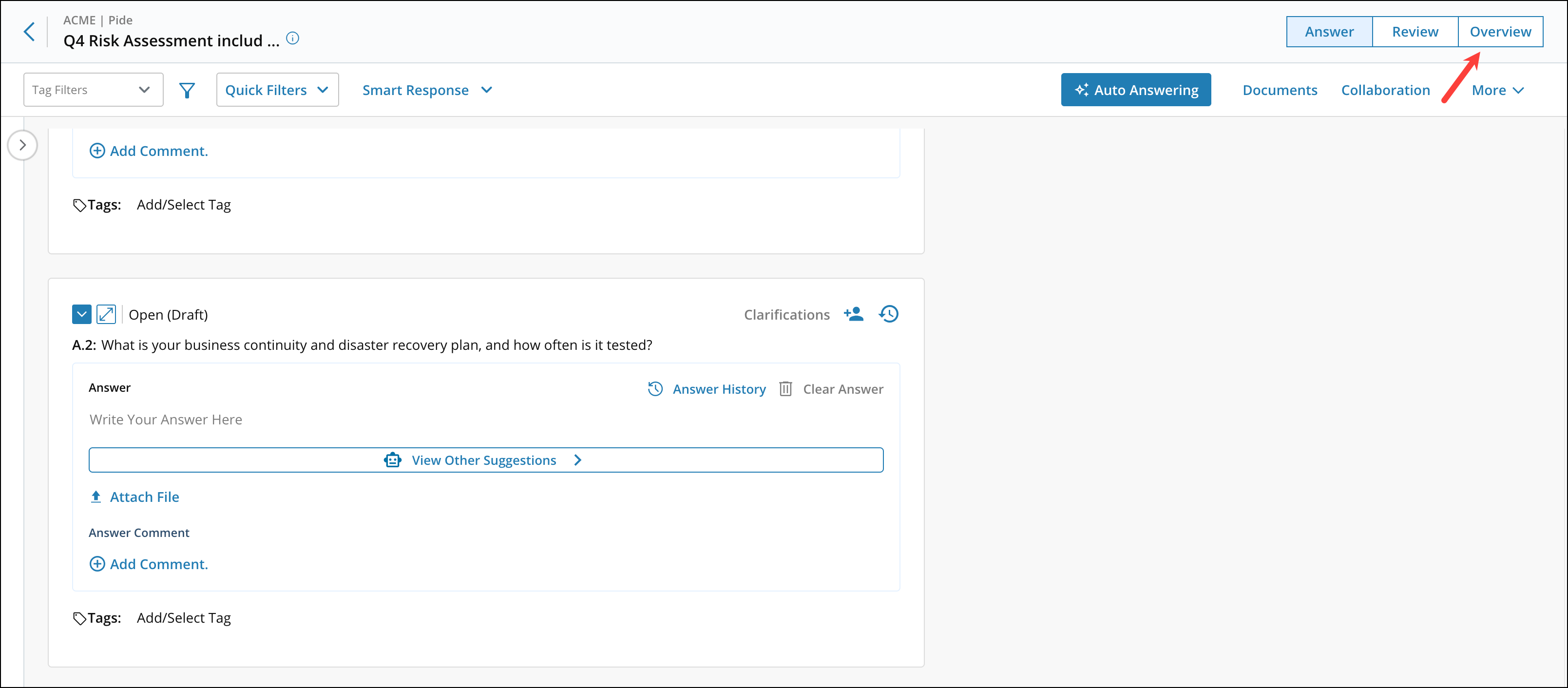
Task: Add a collaborator via the Clarifications person icon
Action: point(853,314)
